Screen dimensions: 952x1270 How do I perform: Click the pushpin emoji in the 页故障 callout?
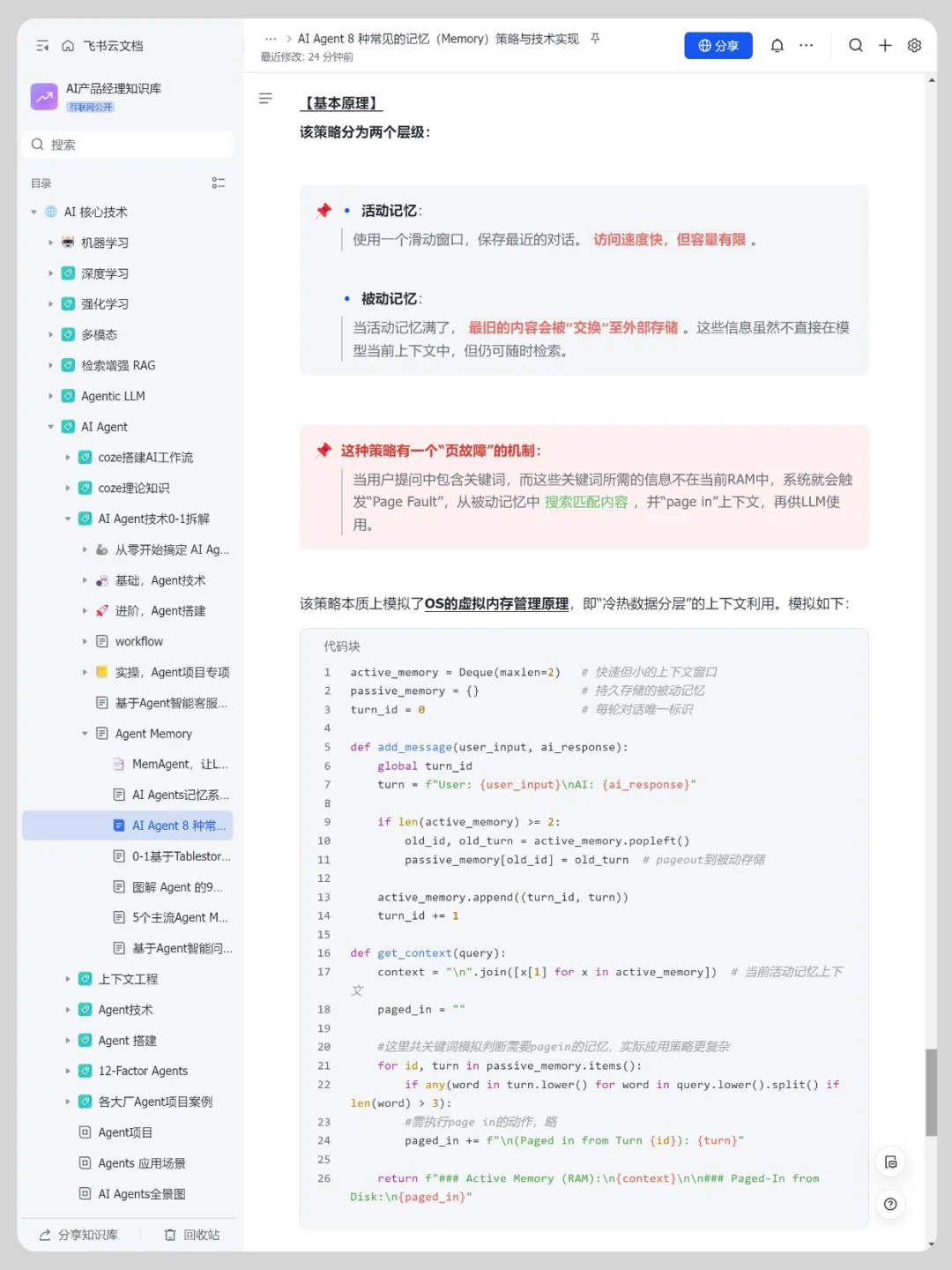coord(324,451)
